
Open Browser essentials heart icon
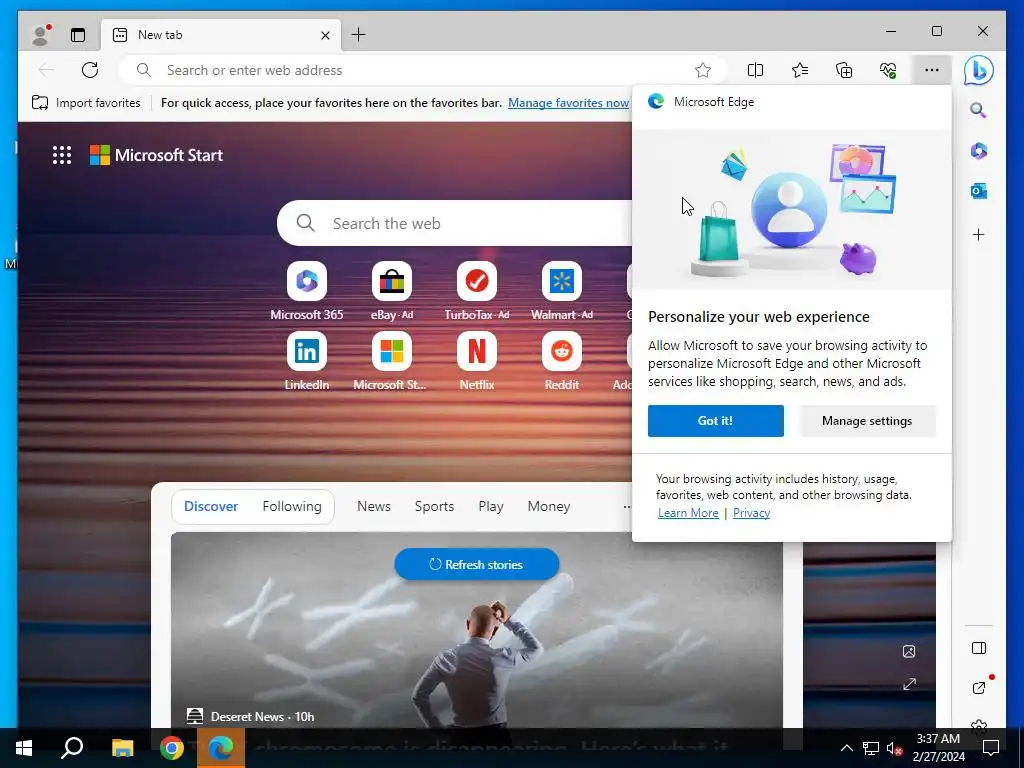[888, 70]
